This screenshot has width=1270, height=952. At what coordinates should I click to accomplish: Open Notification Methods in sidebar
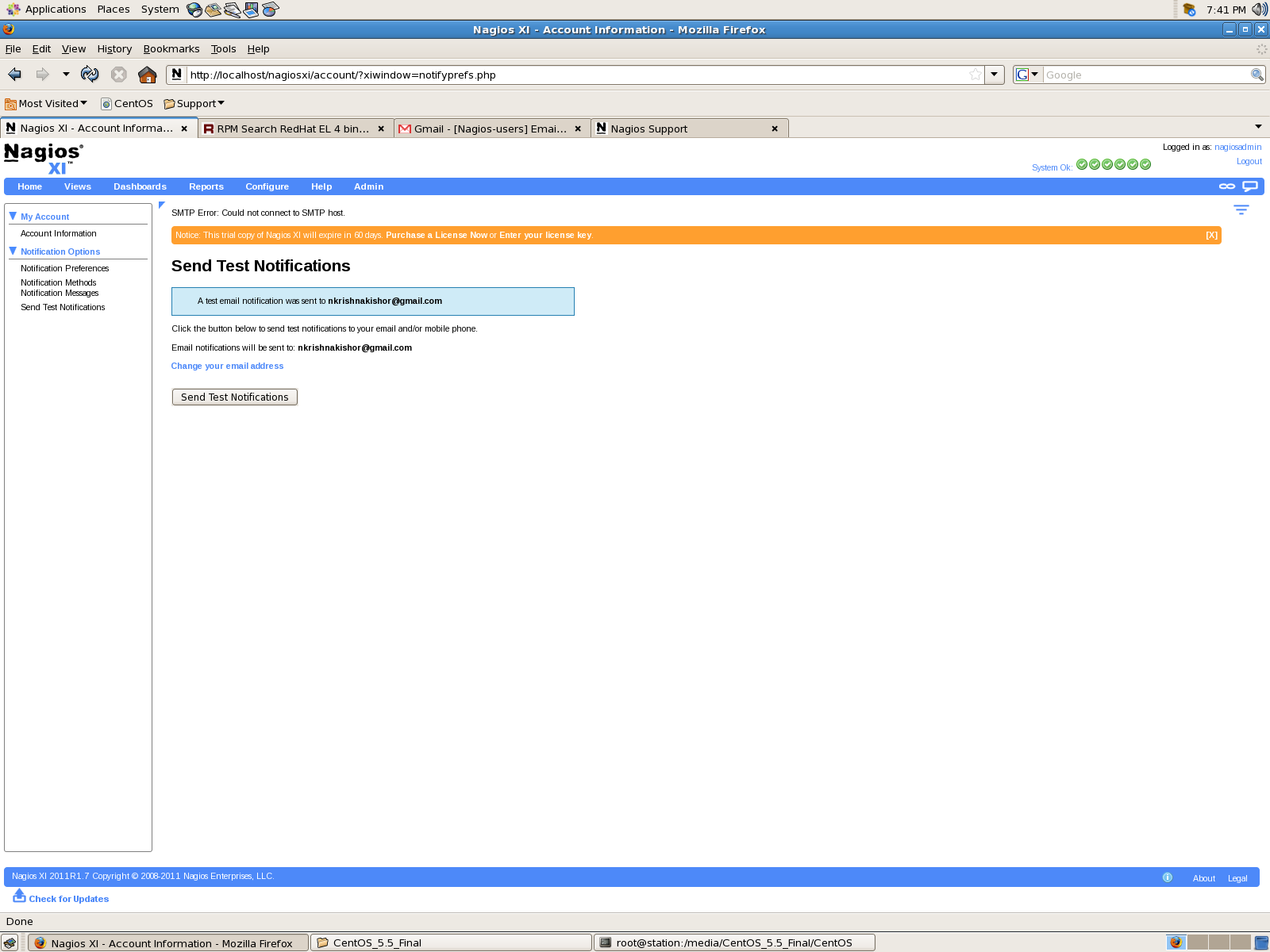(59, 282)
